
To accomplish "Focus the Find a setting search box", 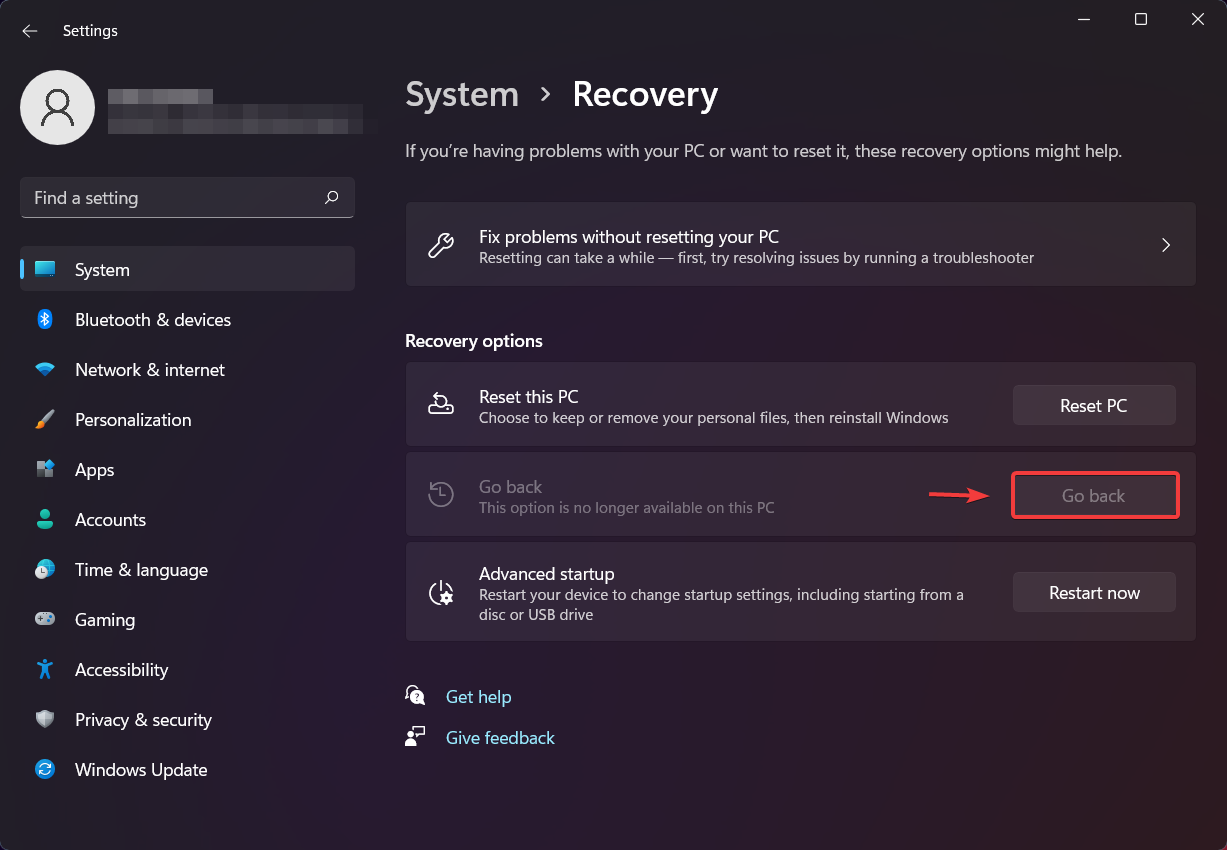I will point(170,198).
